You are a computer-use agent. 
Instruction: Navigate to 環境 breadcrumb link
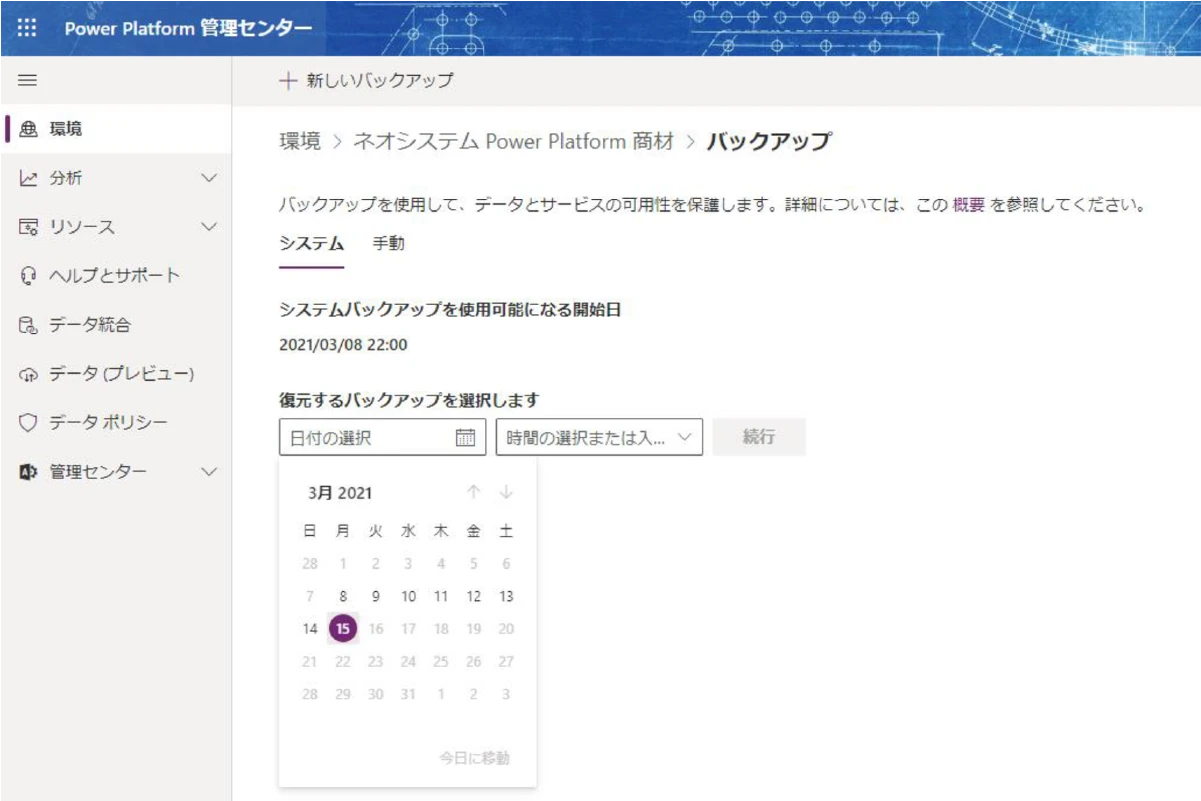point(300,142)
